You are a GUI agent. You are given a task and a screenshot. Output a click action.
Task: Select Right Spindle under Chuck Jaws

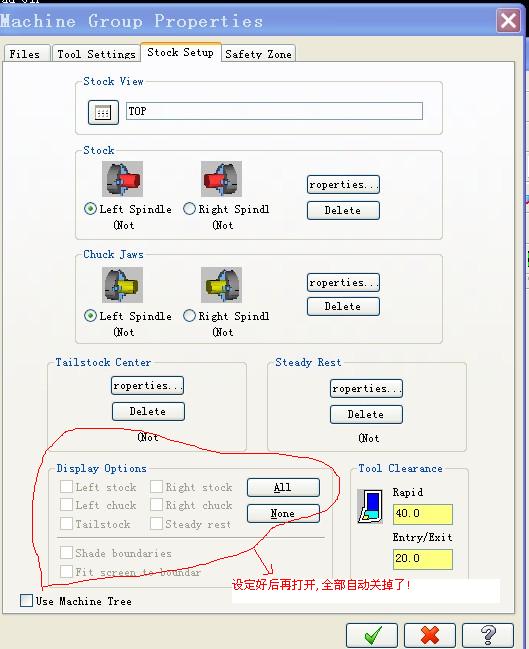[x=189, y=316]
